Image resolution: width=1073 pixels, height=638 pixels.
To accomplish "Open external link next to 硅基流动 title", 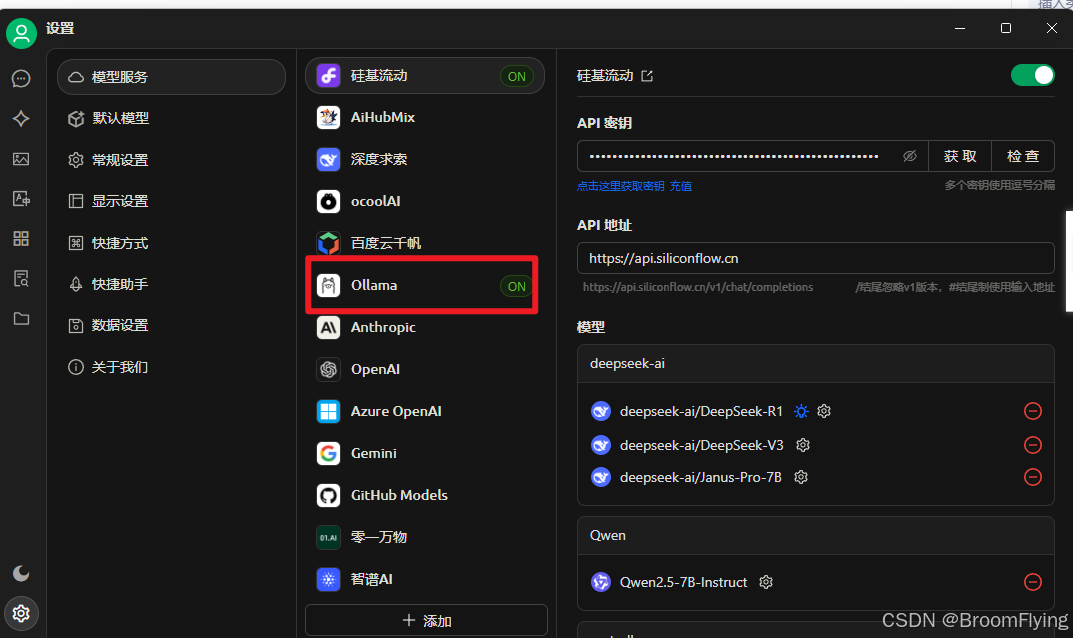I will click(x=647, y=76).
